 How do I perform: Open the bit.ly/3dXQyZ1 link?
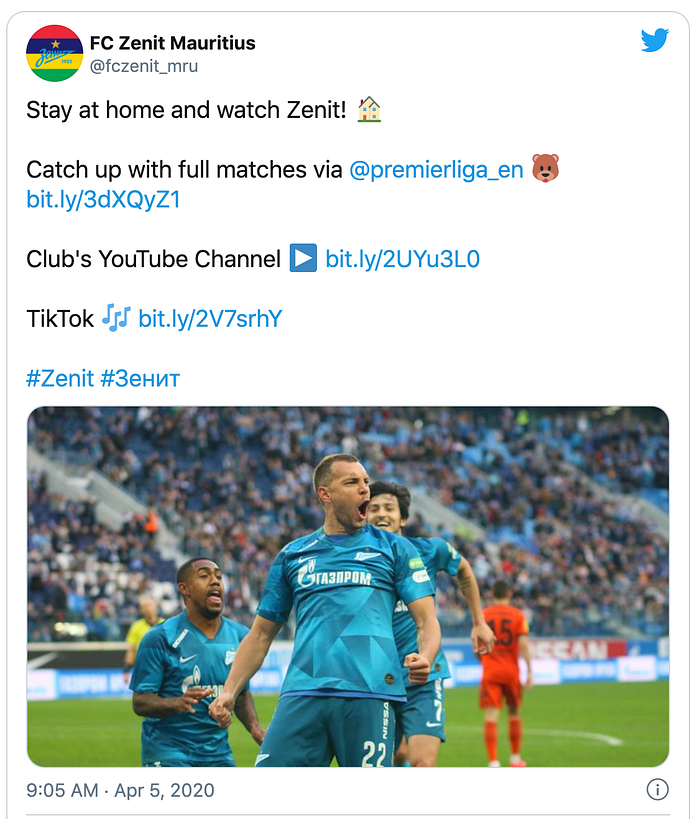point(103,200)
